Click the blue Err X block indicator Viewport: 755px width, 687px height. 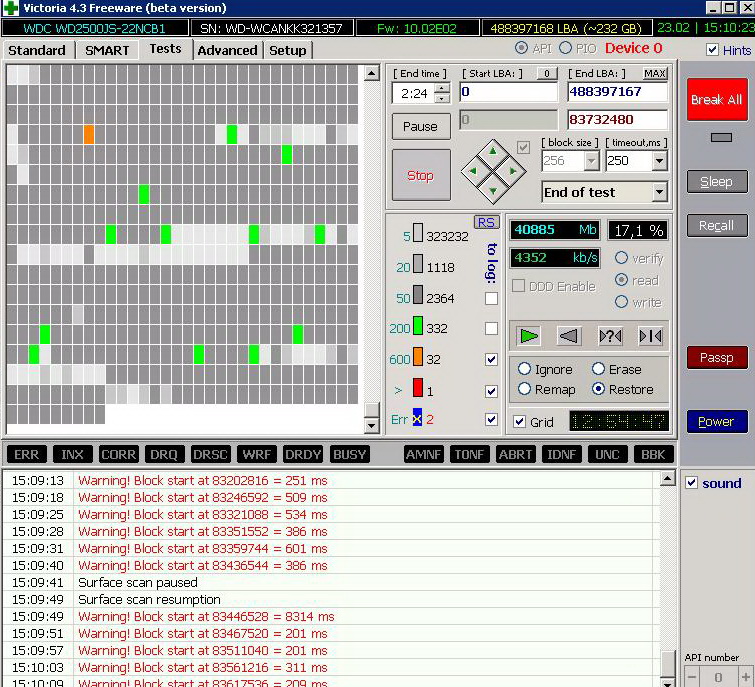coord(417,418)
